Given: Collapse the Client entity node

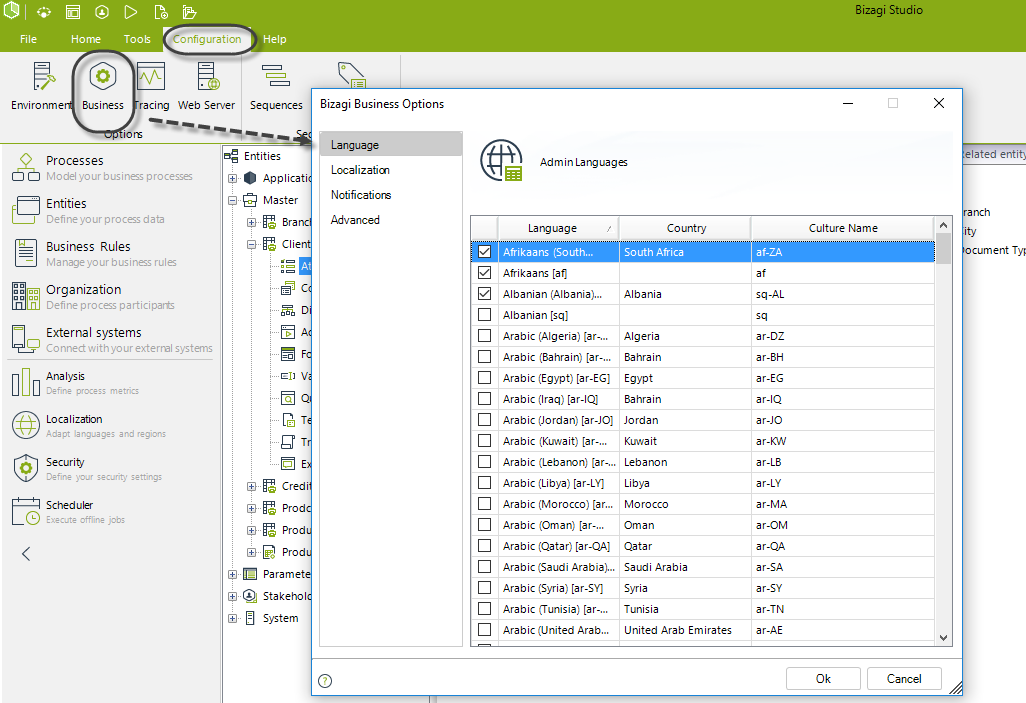Looking at the screenshot, I should point(251,244).
